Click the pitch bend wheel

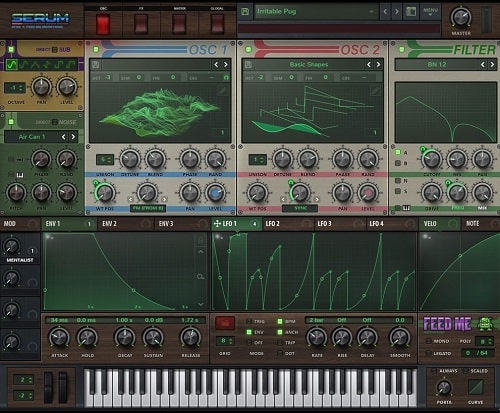(x=49, y=388)
